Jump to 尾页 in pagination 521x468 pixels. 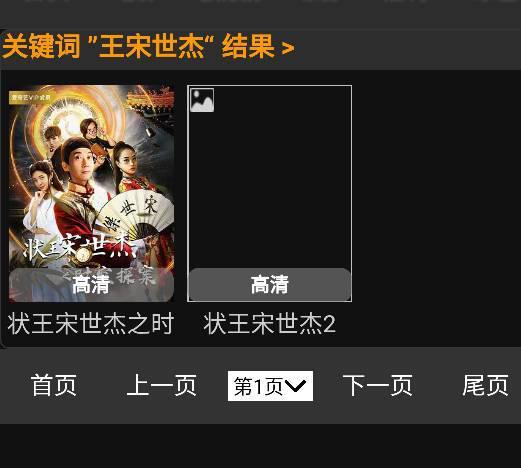[486, 385]
